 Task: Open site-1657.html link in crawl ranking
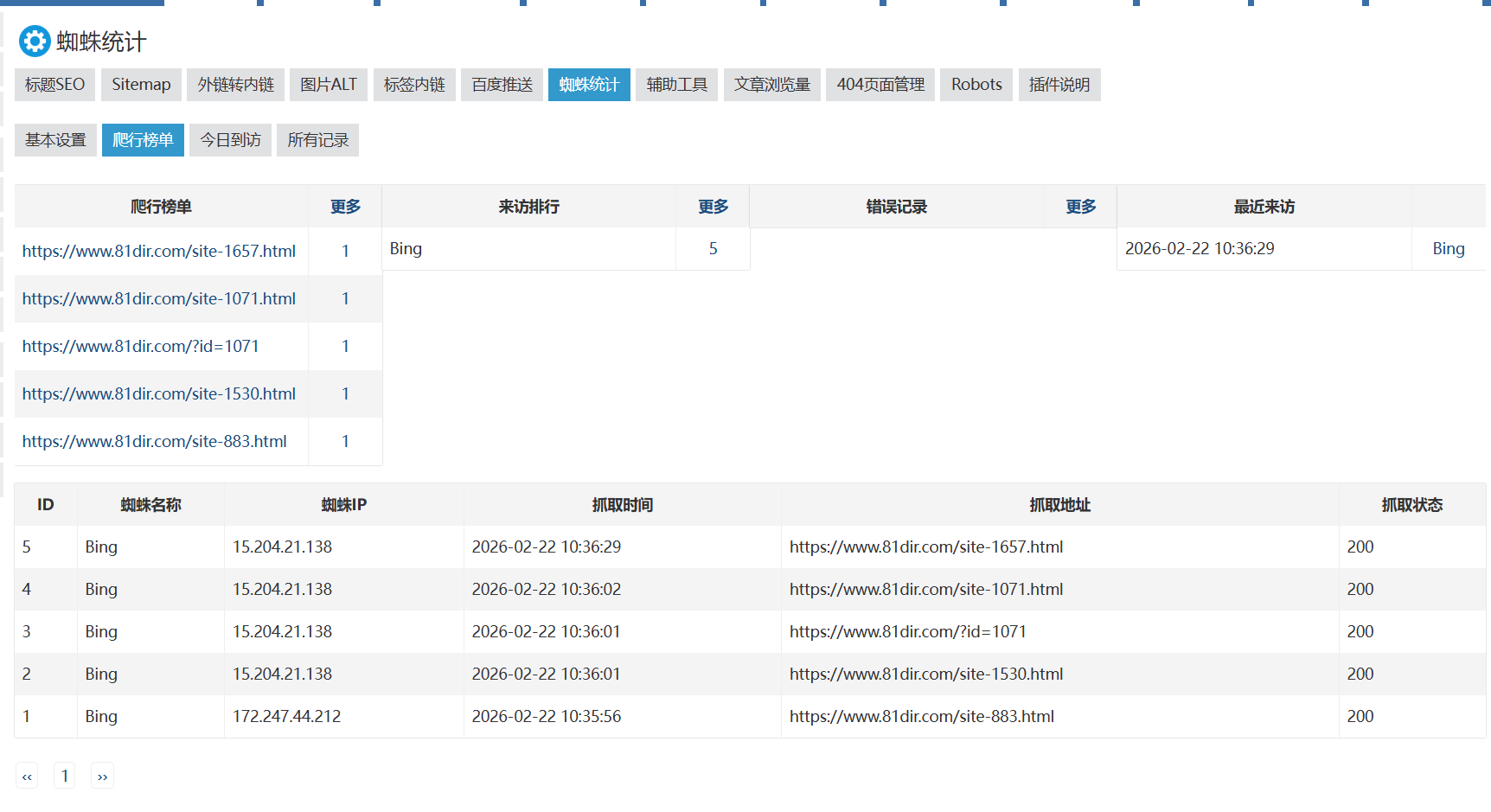coord(159,252)
